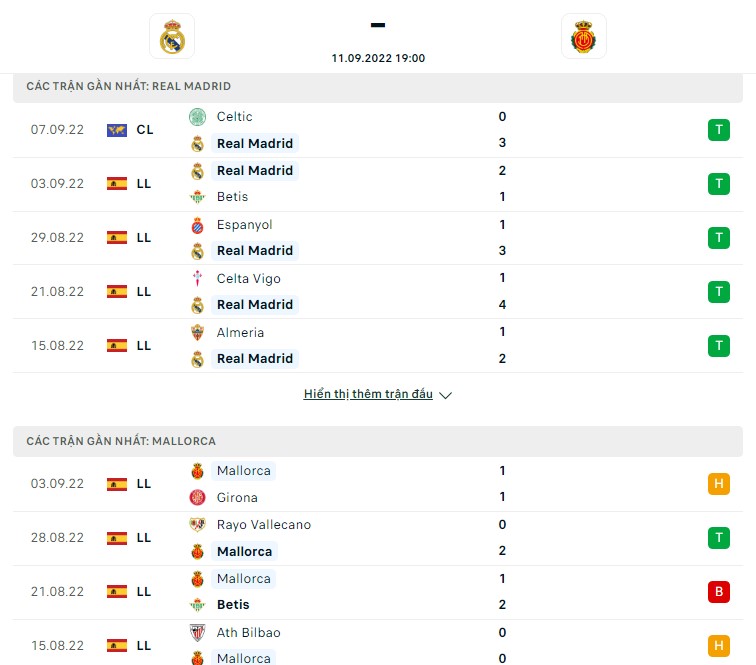The width and height of the screenshot is (756, 665).
Task: Click LL league label on 28.08.22 row
Action: pyautogui.click(x=144, y=538)
